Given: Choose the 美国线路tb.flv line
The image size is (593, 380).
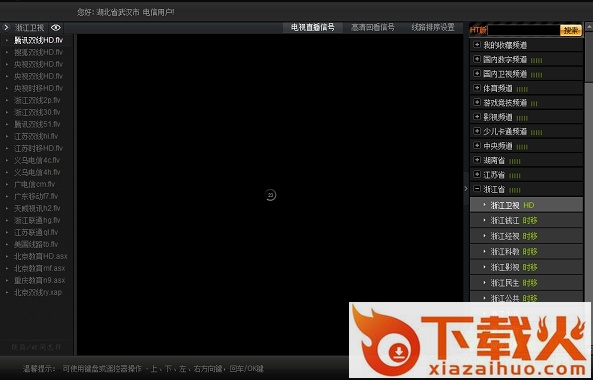Looking at the screenshot, I should point(36,244).
